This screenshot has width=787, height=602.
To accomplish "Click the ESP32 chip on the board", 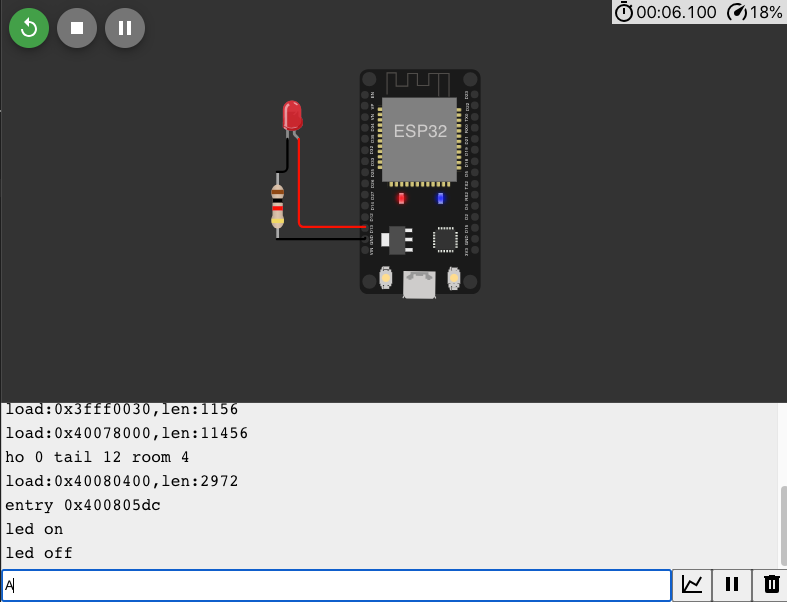I will [420, 139].
